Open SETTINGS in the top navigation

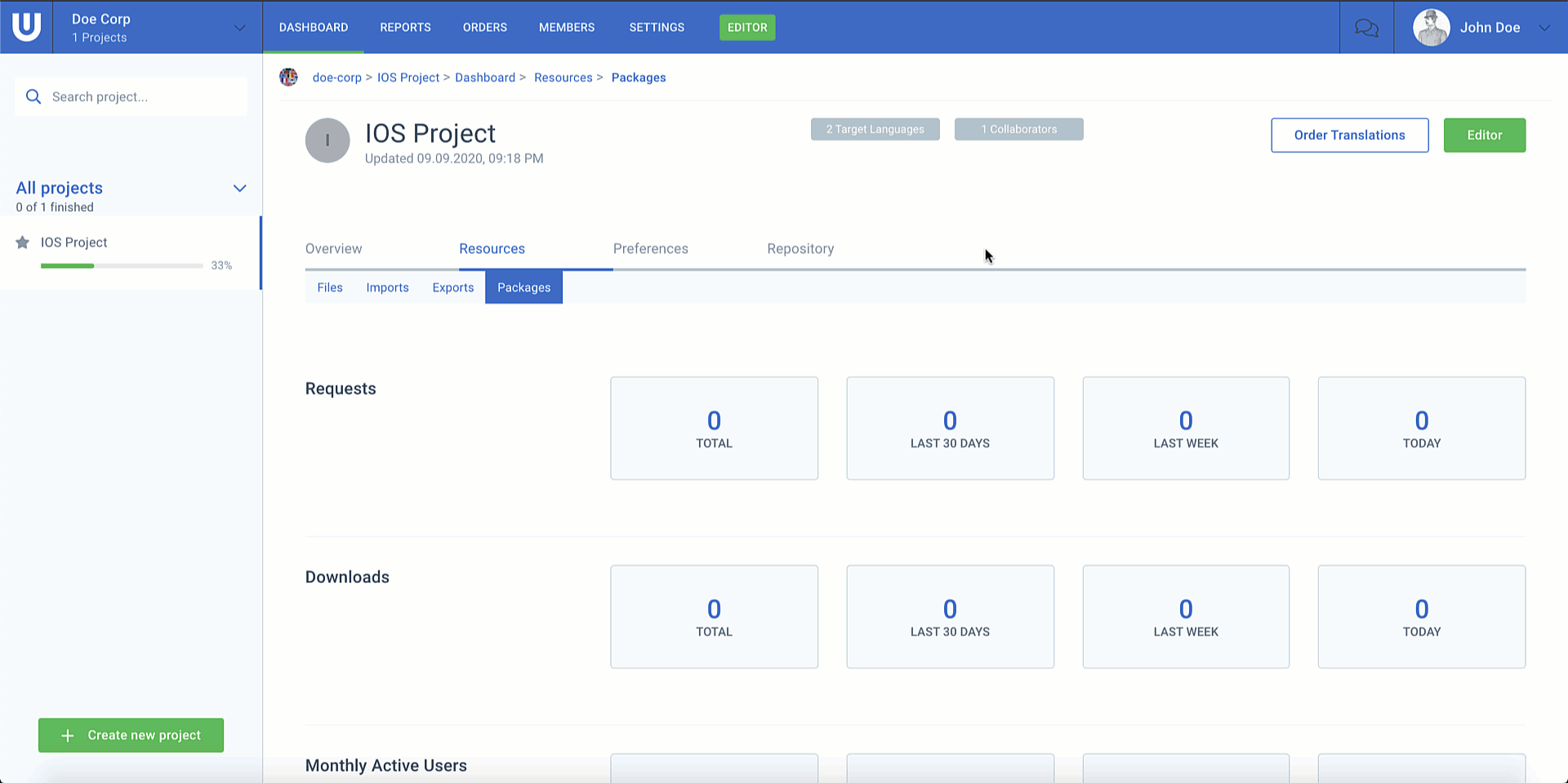point(657,28)
